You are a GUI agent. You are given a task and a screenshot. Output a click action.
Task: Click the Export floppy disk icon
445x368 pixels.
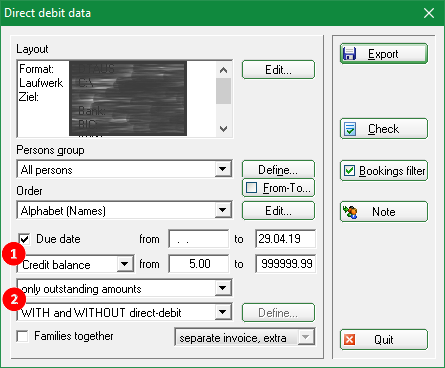(349, 54)
